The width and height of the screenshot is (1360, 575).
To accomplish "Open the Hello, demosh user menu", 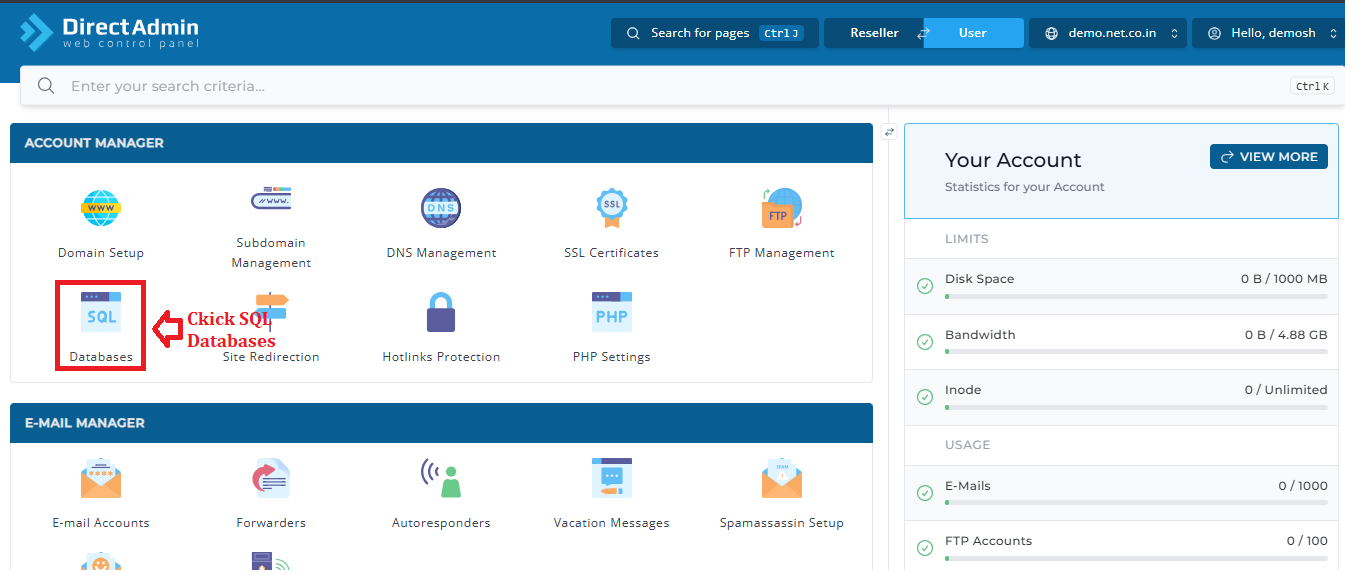I will pos(1268,33).
